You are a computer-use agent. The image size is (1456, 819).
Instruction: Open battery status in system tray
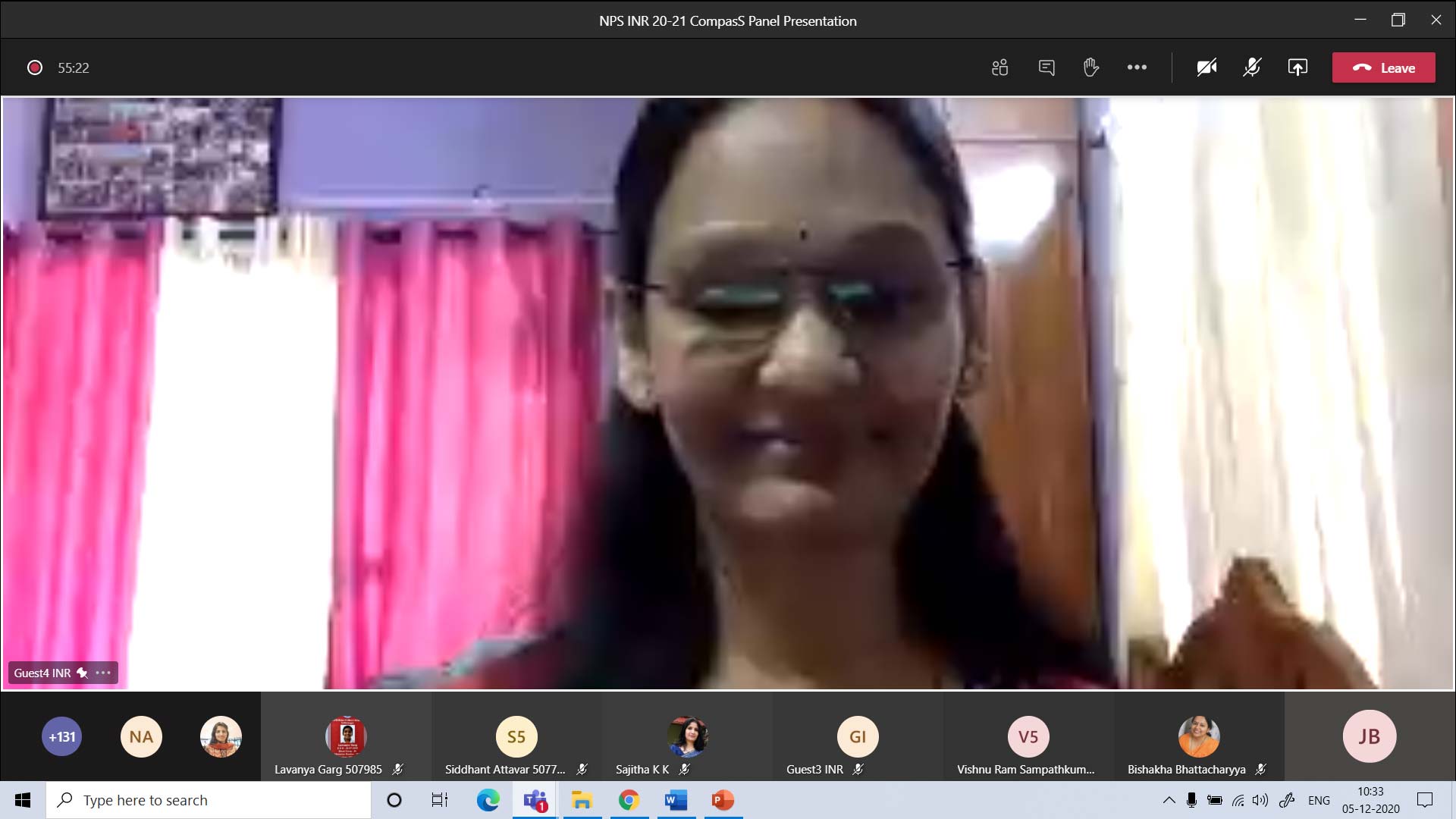[x=1214, y=800]
